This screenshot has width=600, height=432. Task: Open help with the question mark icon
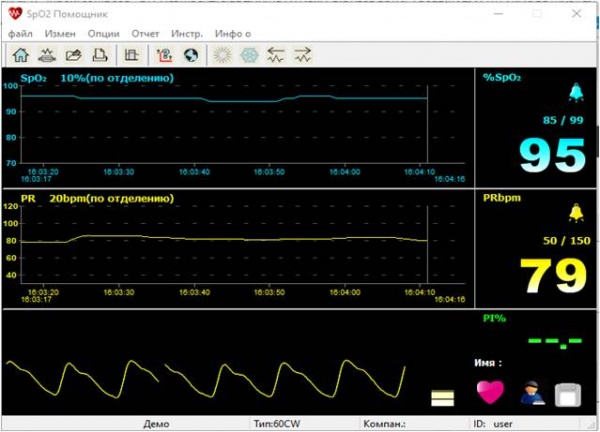tap(165, 55)
